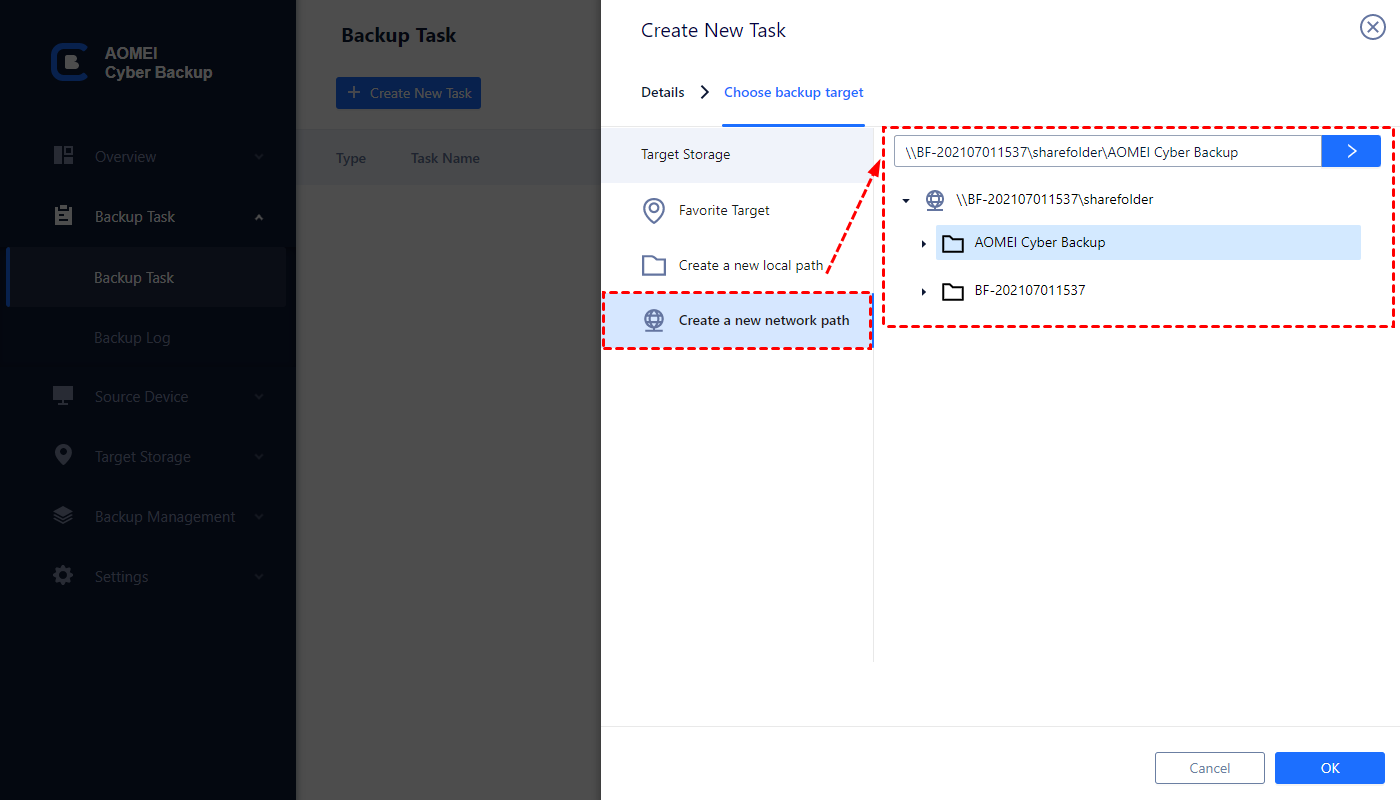Click the Type column header
The height and width of the screenshot is (800, 1400).
tap(351, 158)
